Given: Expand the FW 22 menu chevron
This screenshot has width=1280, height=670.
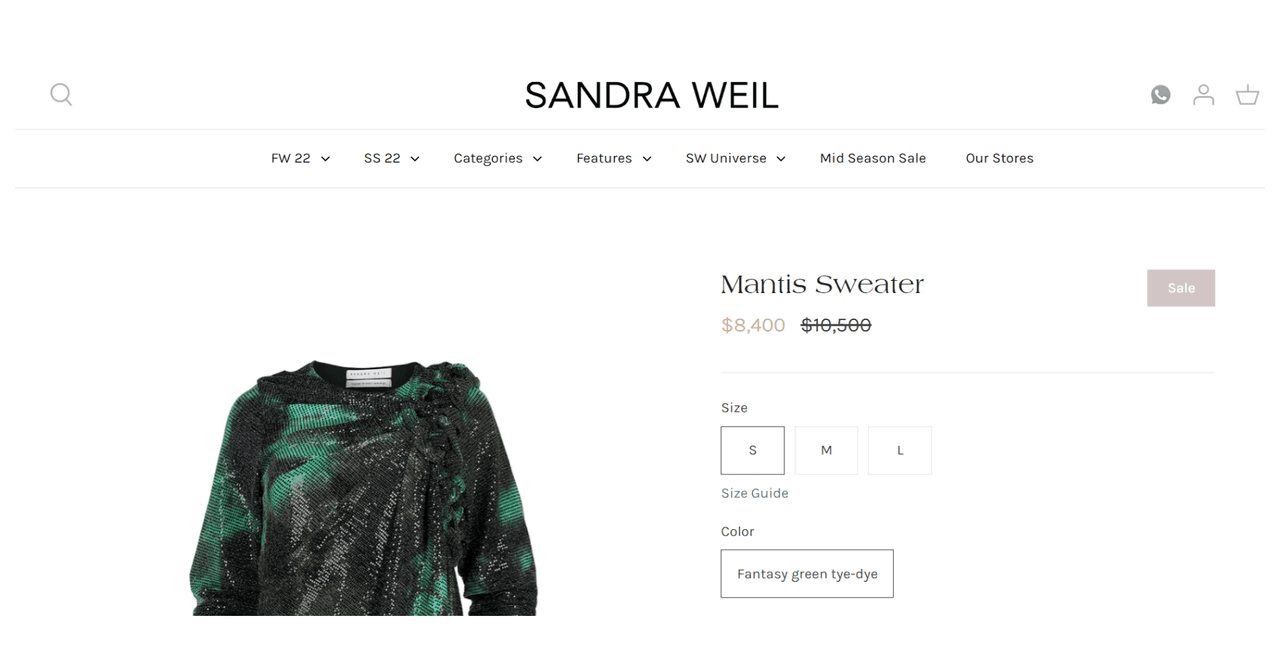Looking at the screenshot, I should [x=325, y=159].
